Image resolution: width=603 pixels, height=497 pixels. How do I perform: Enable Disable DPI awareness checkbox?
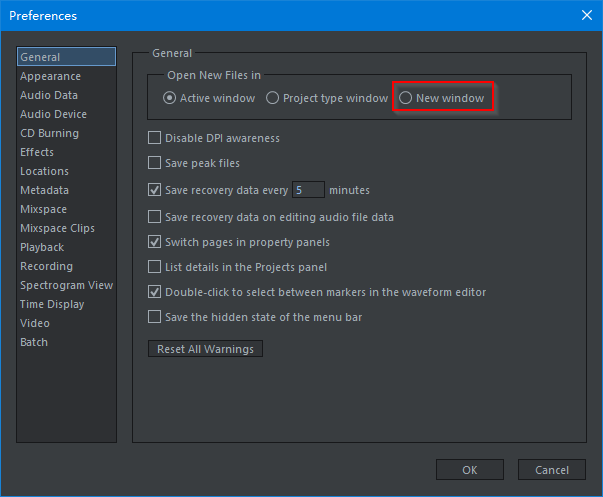(x=155, y=138)
